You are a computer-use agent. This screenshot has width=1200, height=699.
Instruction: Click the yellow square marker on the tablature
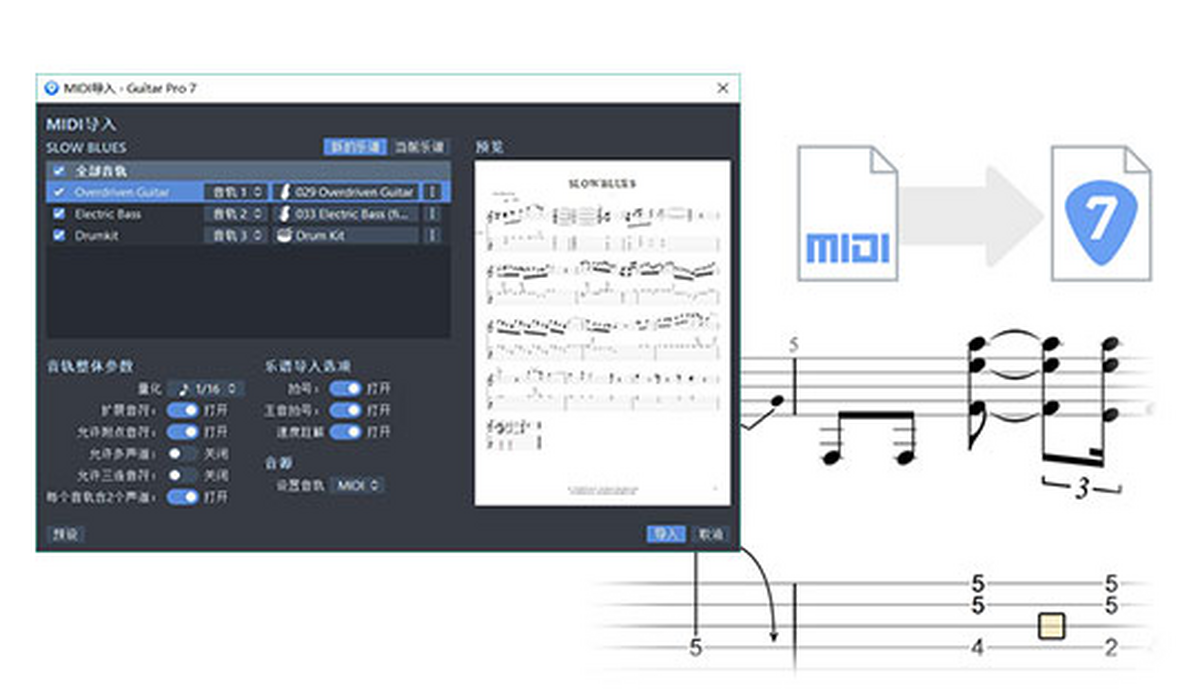pyautogui.click(x=1051, y=626)
